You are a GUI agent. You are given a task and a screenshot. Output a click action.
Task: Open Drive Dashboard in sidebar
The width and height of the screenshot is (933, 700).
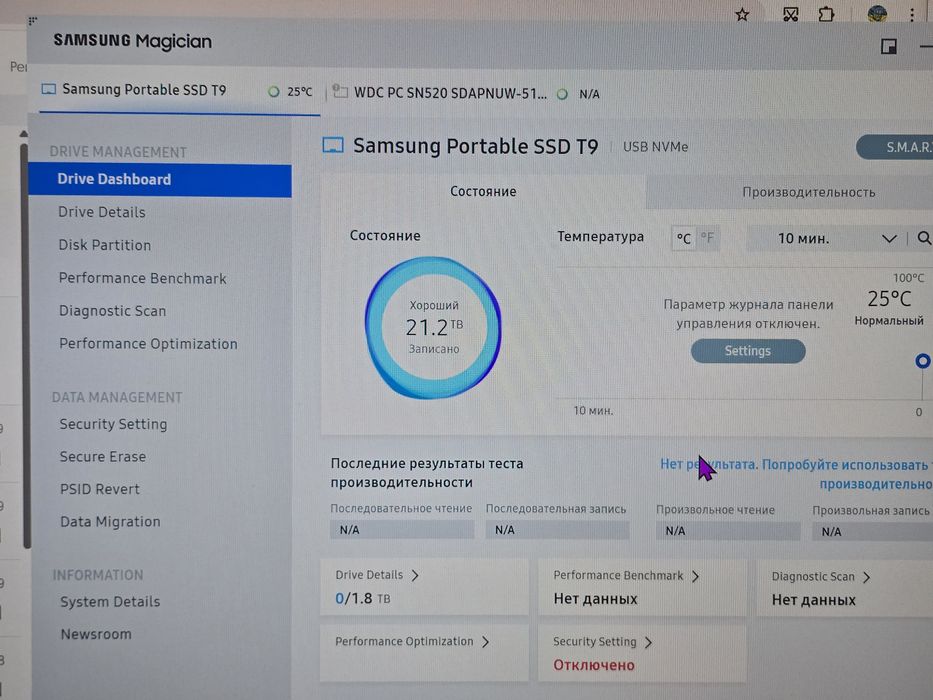point(160,180)
